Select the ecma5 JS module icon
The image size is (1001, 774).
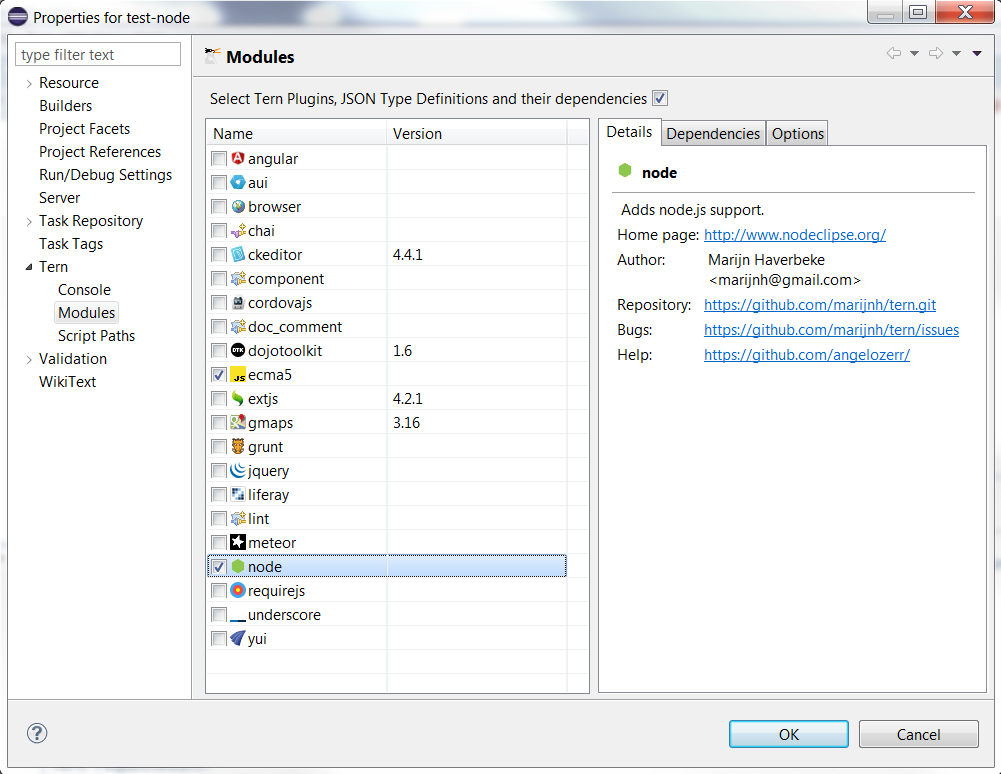click(x=237, y=374)
